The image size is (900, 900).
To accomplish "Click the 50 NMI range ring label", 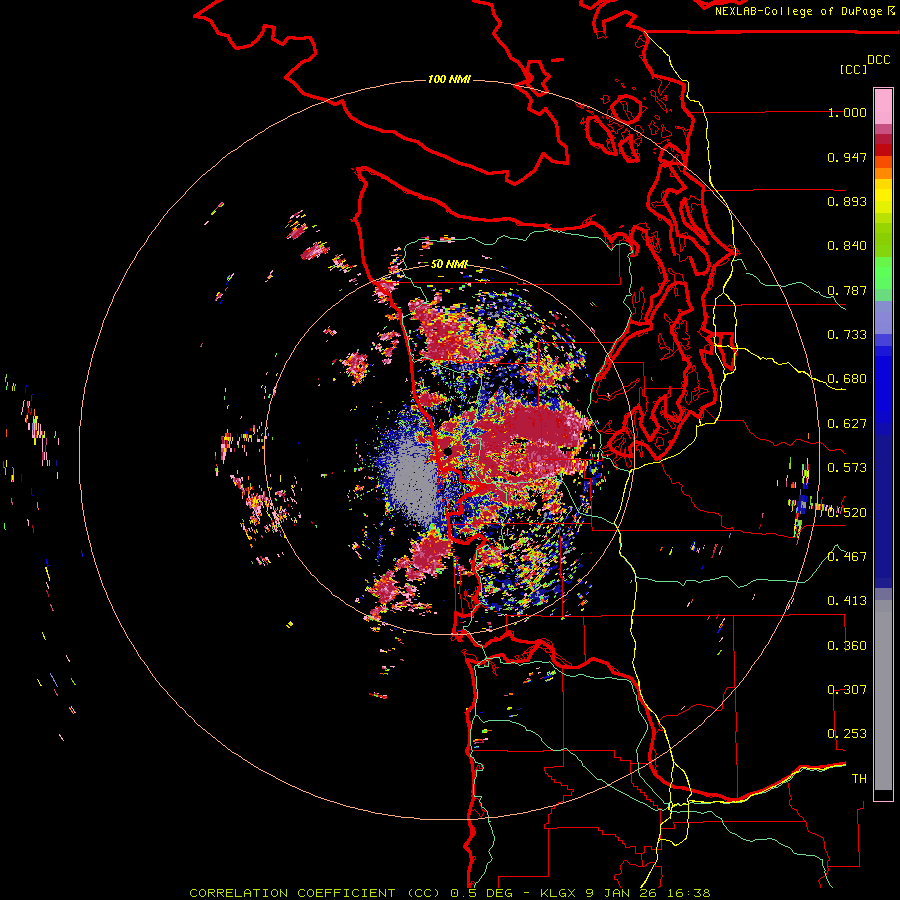I will tap(449, 264).
